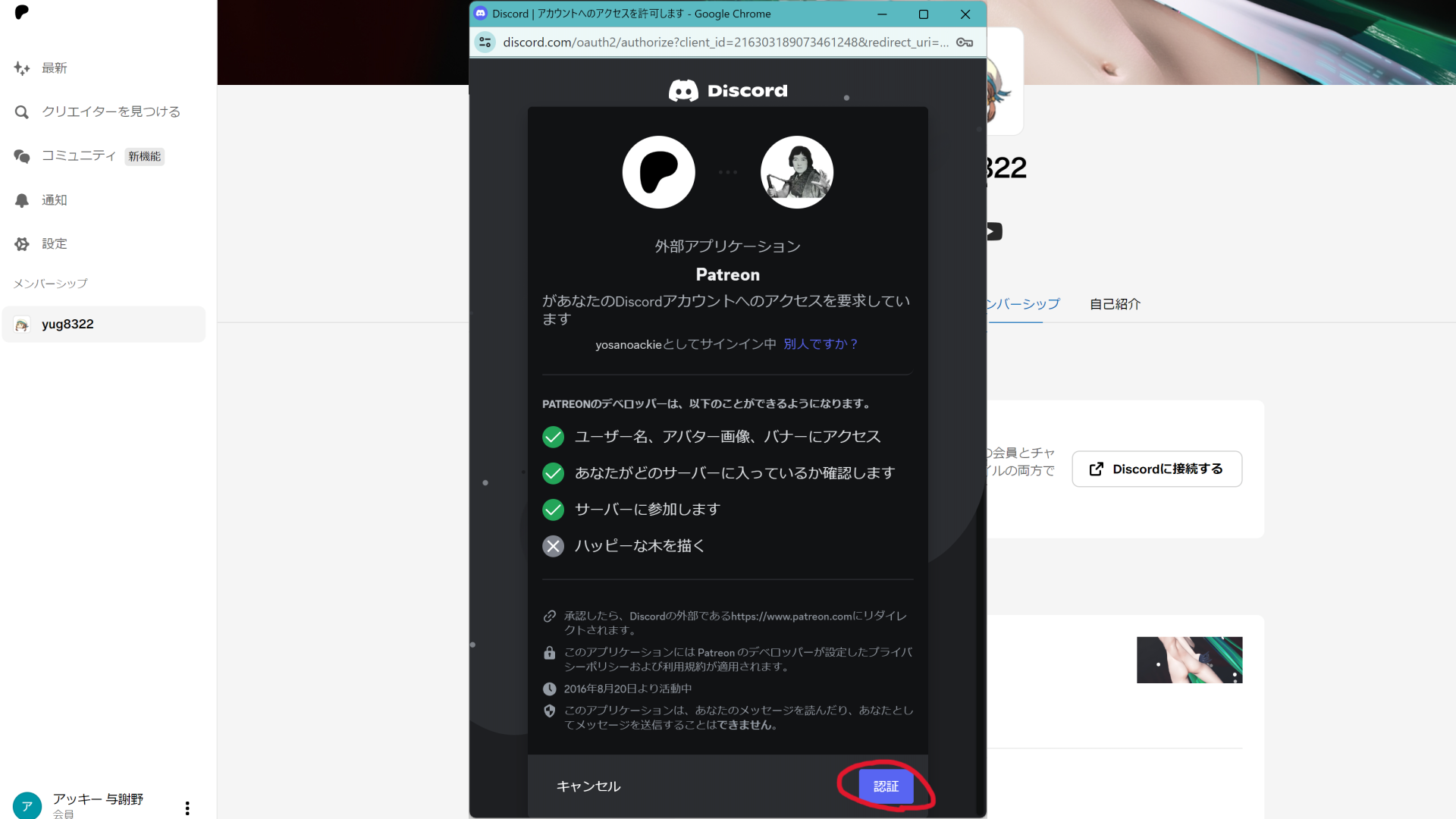The width and height of the screenshot is (1456, 819).
Task: Click the password key icon in the address bar
Action: pos(965,42)
